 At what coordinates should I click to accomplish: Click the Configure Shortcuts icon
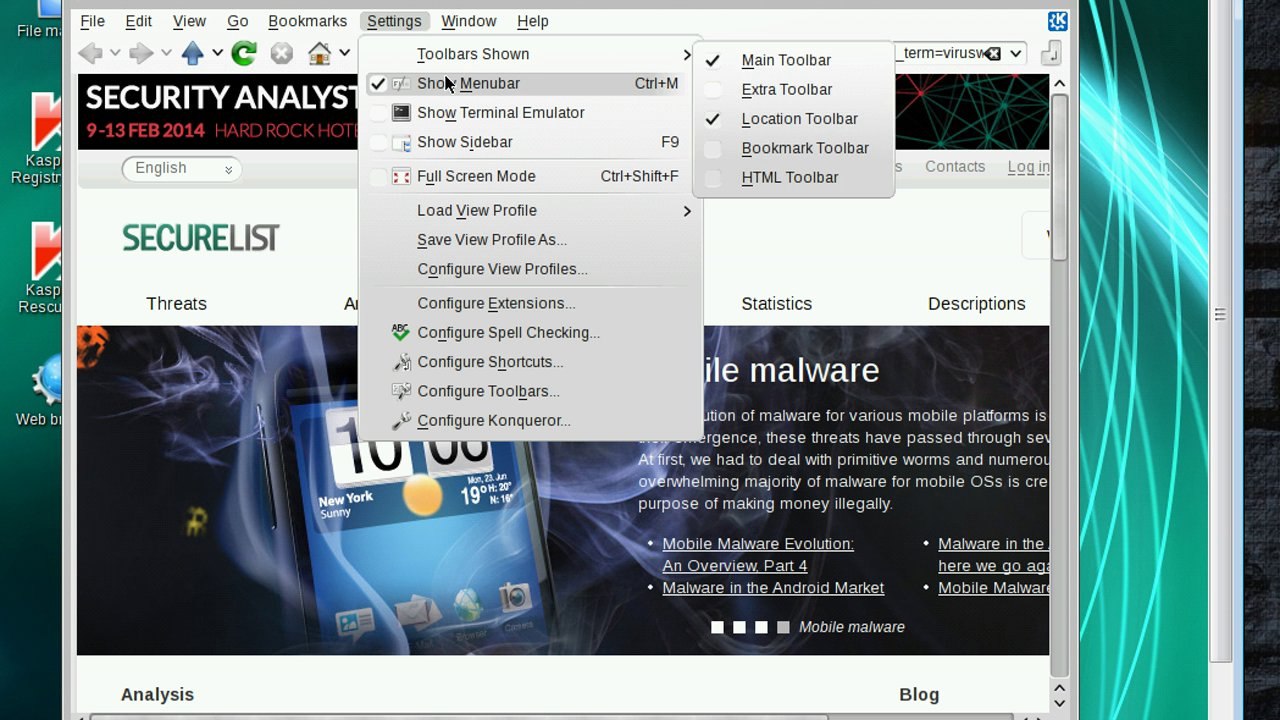tap(401, 362)
